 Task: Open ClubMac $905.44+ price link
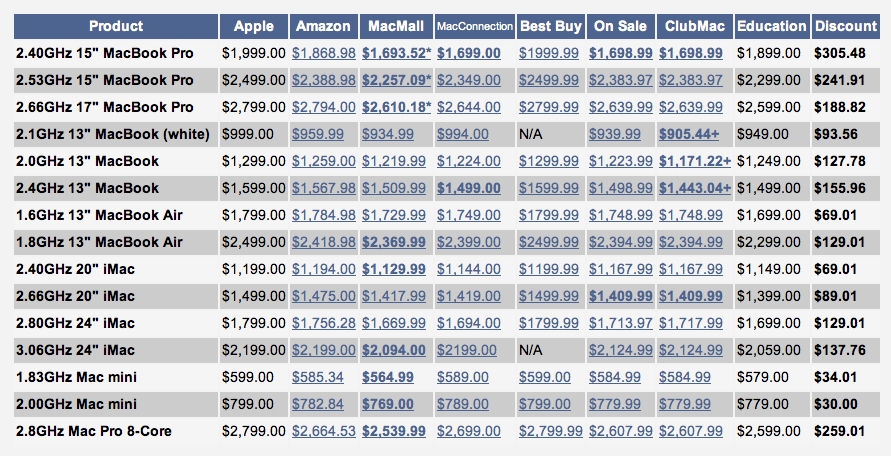tap(689, 134)
